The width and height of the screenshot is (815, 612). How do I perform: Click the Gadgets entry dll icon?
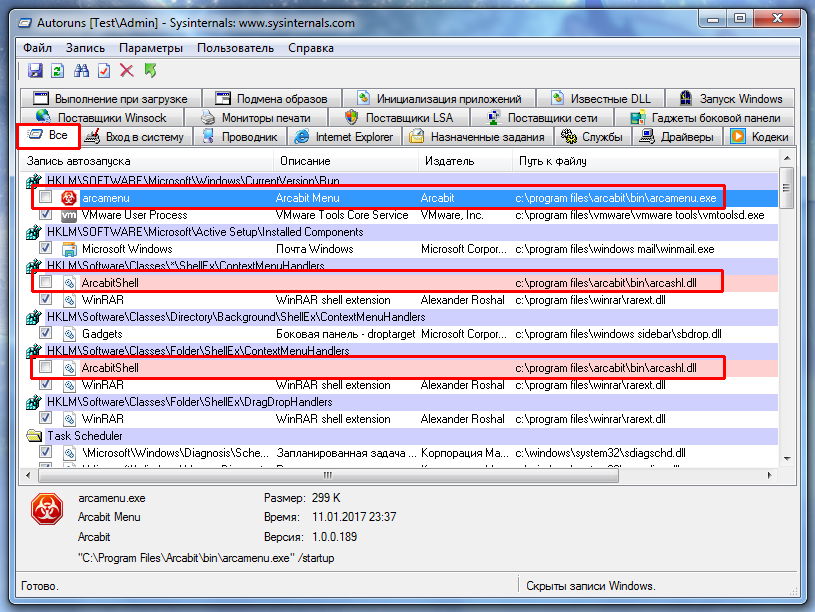tap(69, 334)
